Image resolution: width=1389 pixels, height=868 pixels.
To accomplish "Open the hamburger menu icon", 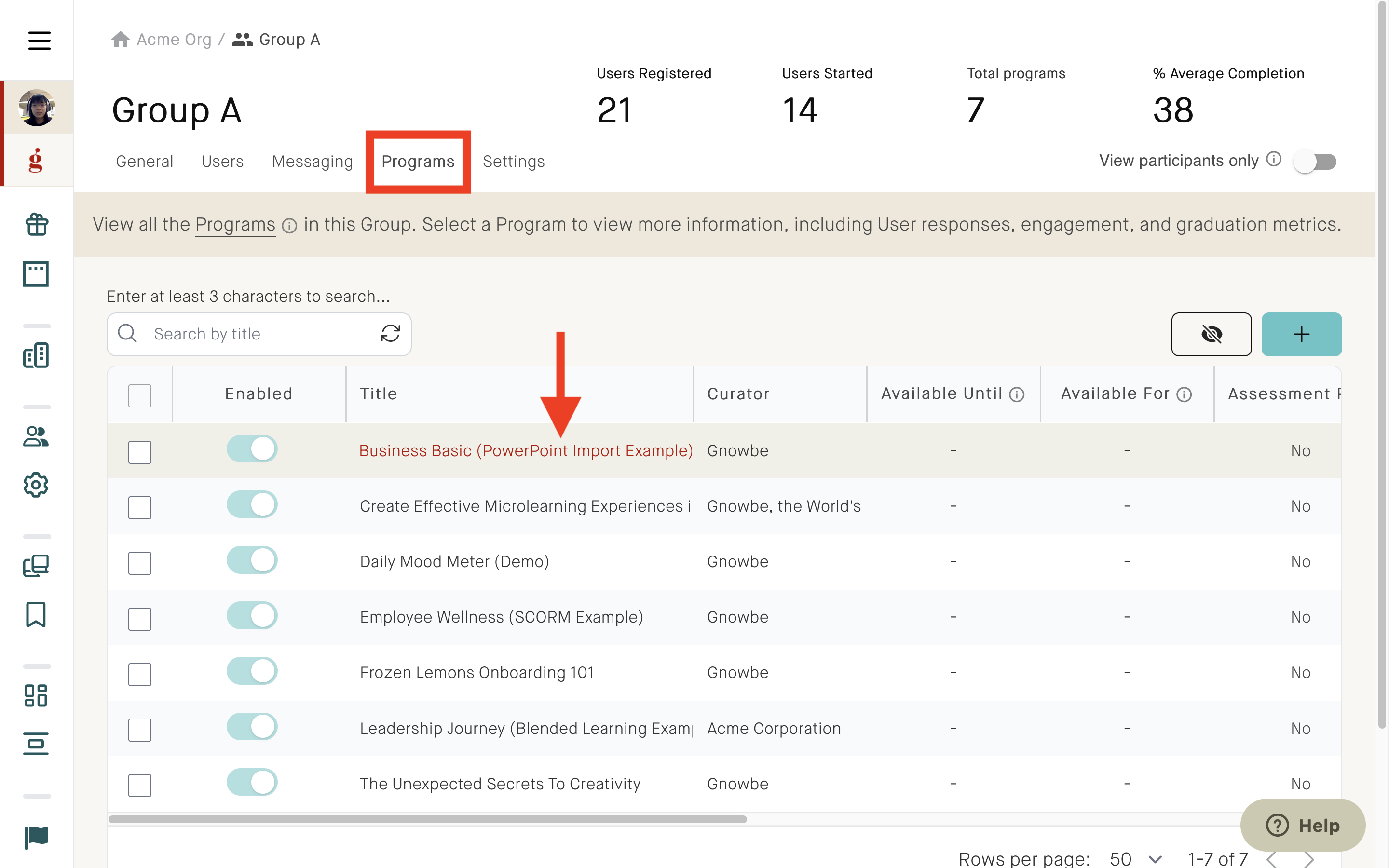I will [x=39, y=40].
